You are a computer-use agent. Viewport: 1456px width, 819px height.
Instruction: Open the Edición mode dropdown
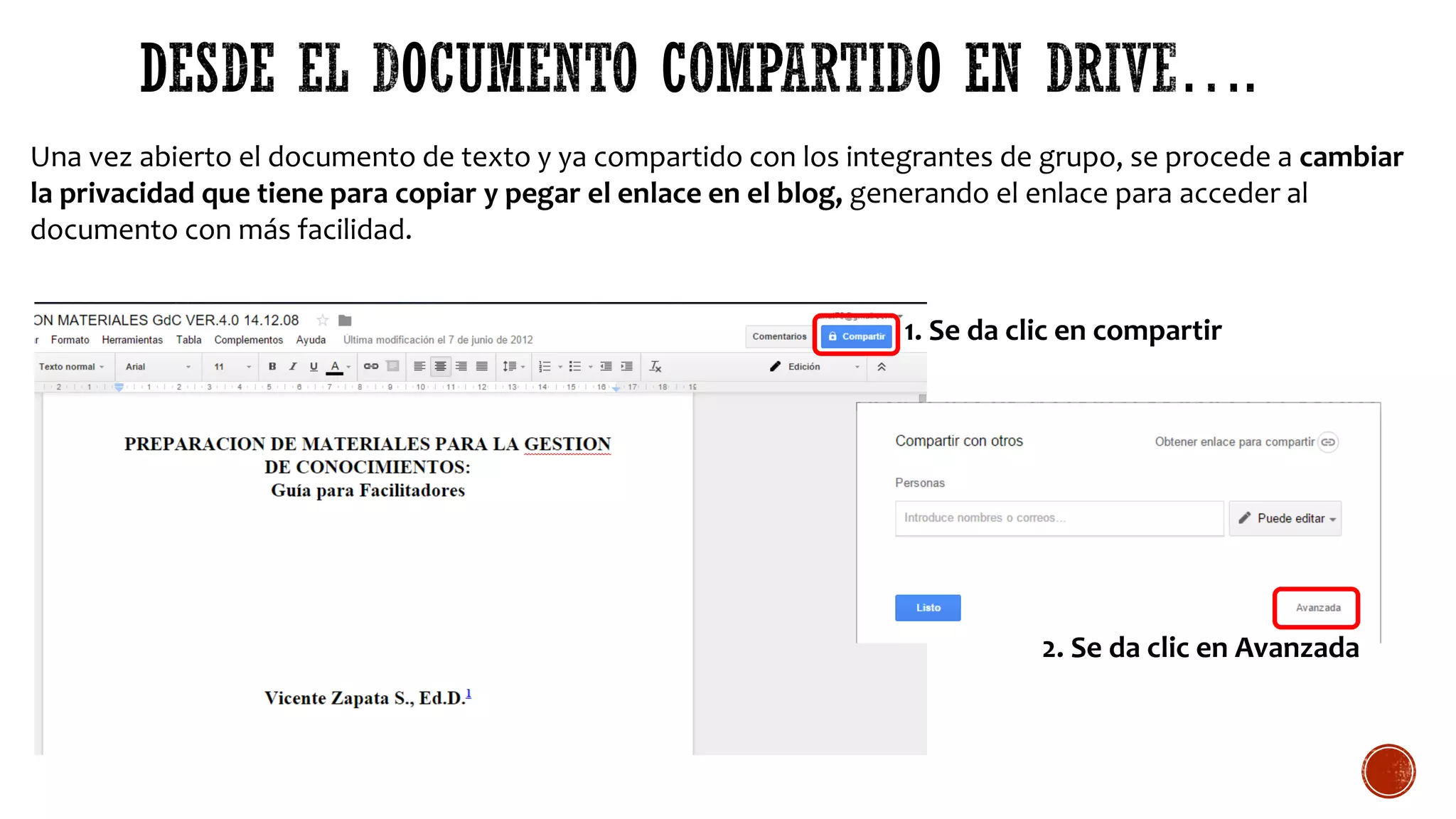[815, 367]
